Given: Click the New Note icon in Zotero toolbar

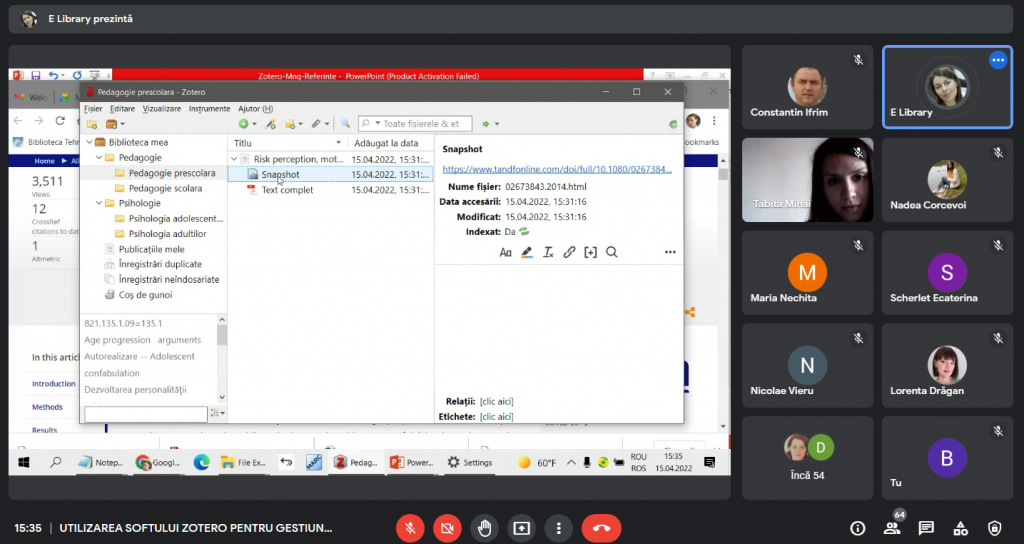Looking at the screenshot, I should tap(293, 124).
